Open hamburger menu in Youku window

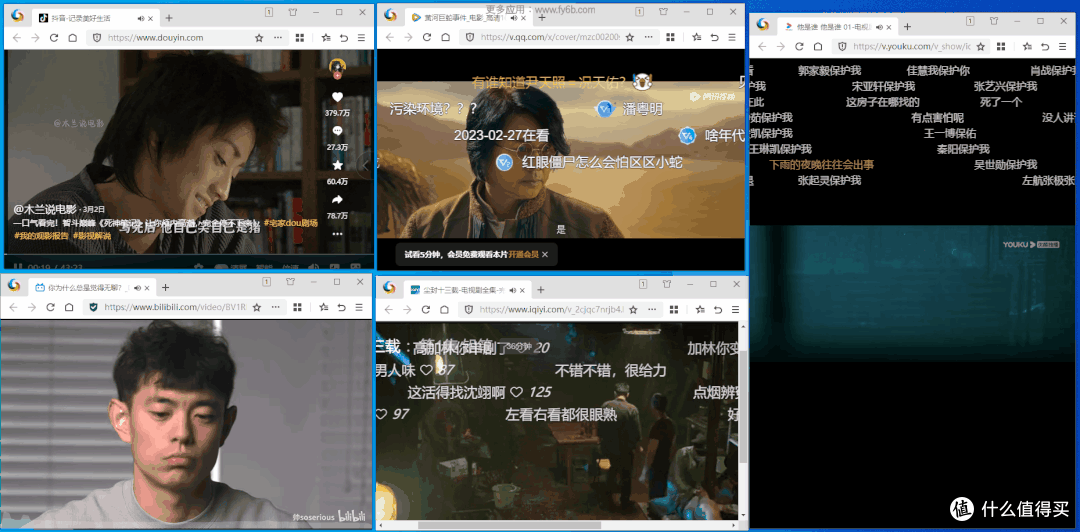coord(1063,46)
